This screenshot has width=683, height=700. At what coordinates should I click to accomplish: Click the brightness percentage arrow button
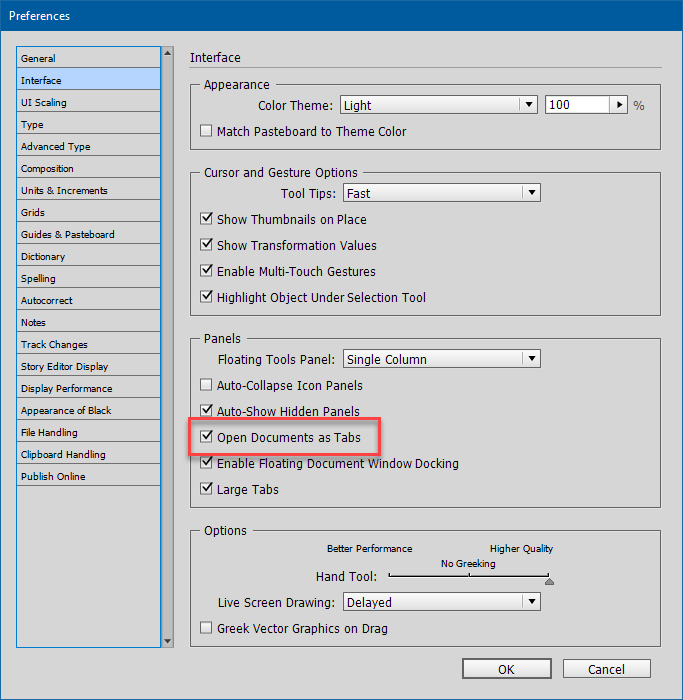point(619,105)
